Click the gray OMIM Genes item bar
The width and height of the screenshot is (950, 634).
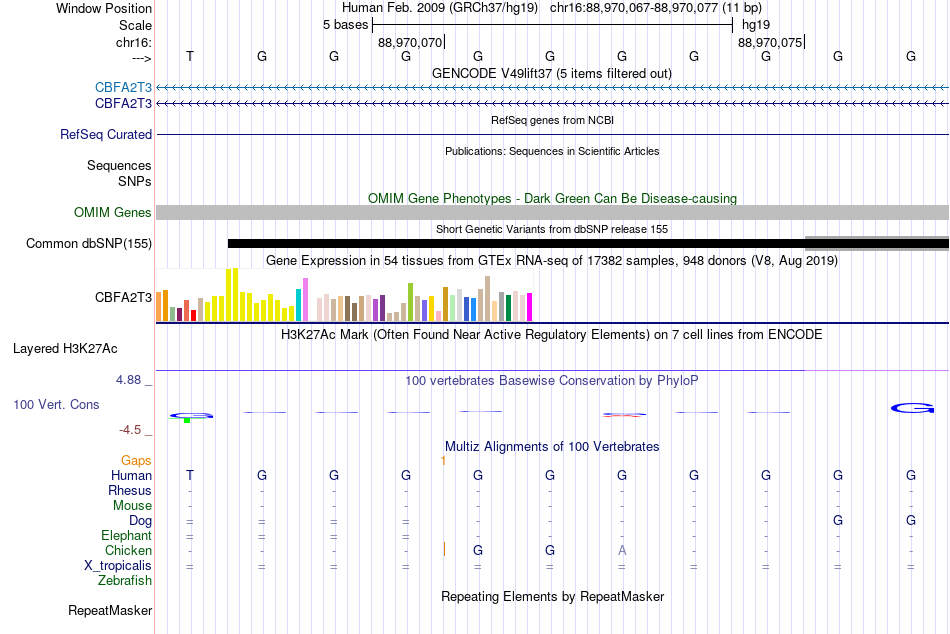coord(552,212)
